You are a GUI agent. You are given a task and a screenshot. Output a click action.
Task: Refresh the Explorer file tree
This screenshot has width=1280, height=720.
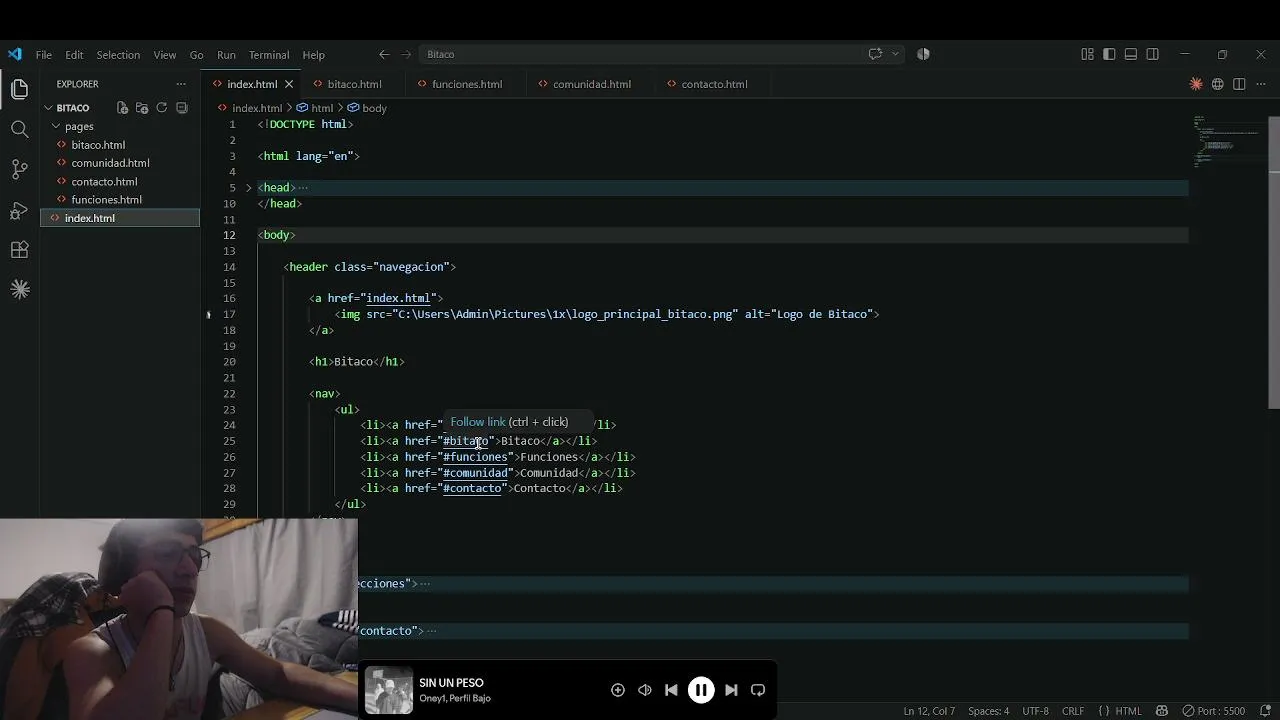pyautogui.click(x=161, y=107)
